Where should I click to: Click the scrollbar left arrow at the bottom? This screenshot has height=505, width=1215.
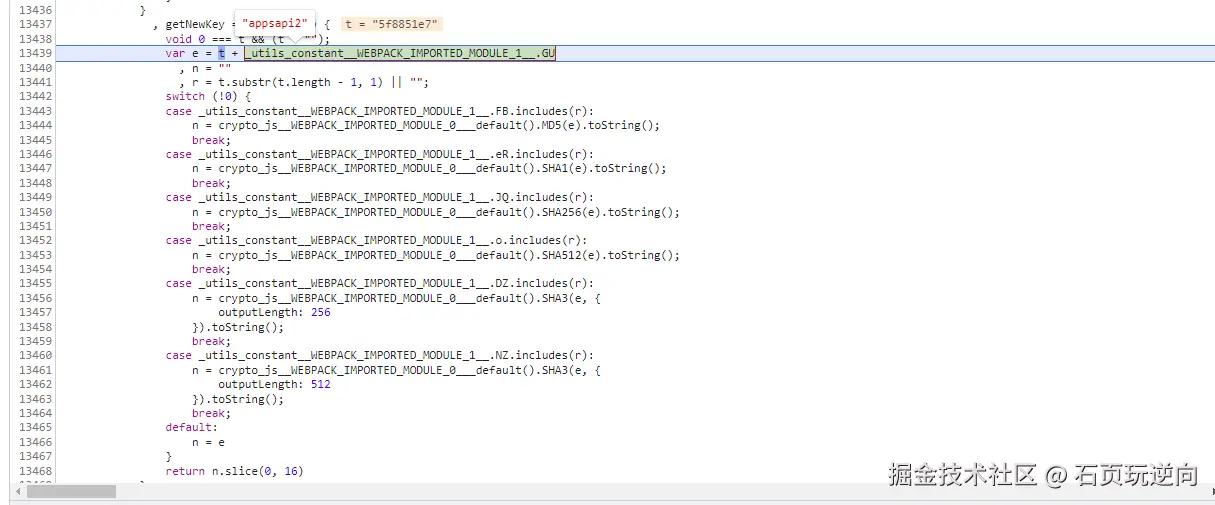pos(17,491)
